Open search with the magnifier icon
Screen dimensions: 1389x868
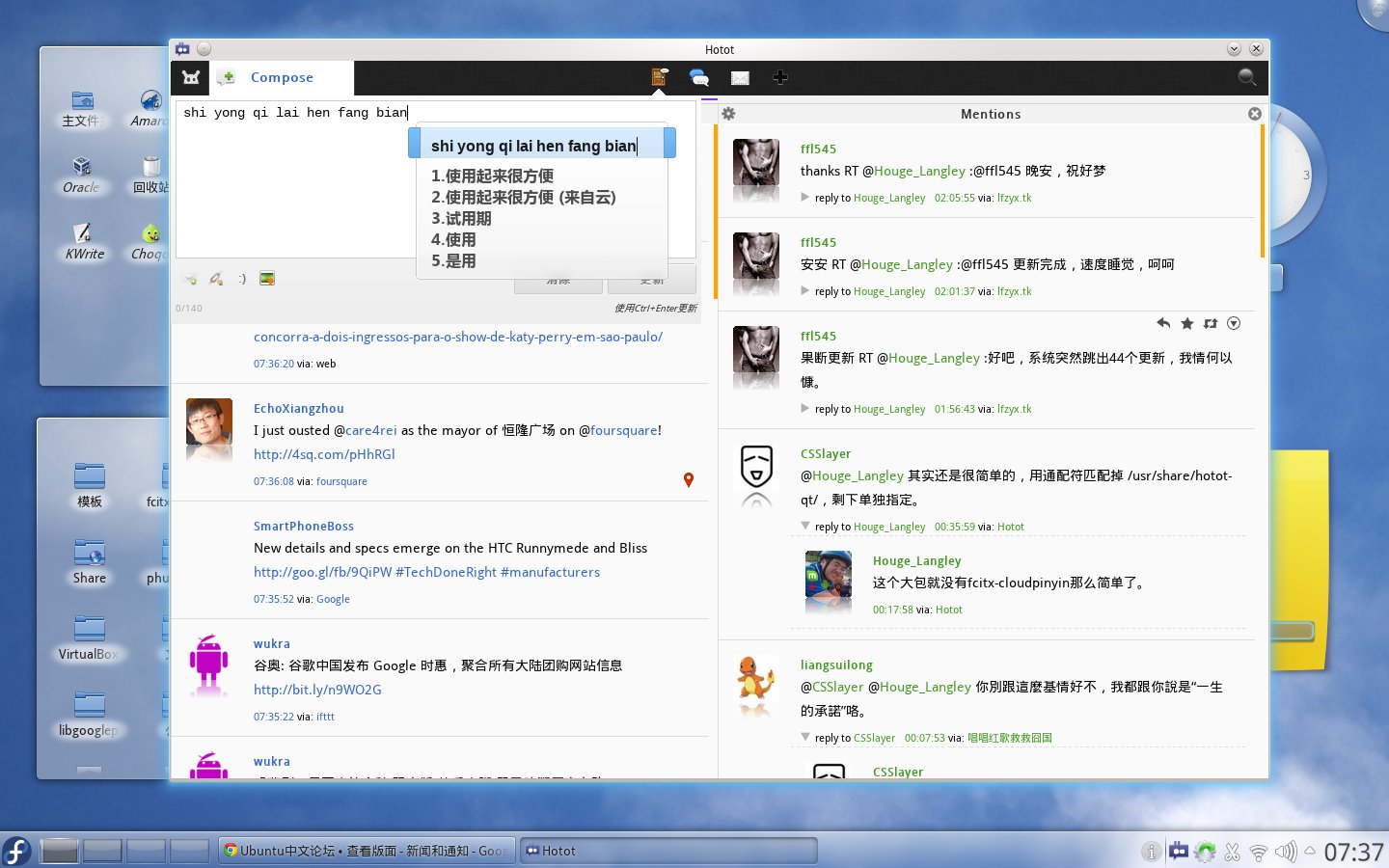(x=1247, y=77)
